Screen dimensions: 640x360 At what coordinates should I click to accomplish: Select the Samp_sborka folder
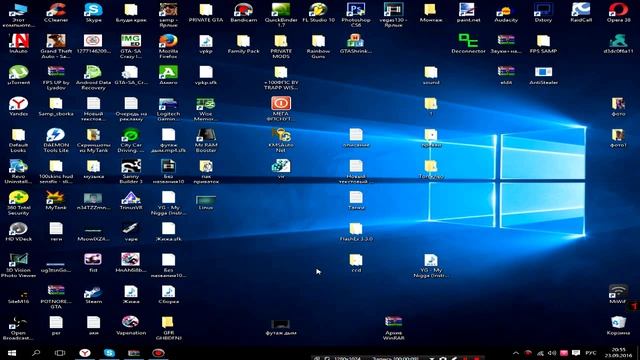coord(56,106)
